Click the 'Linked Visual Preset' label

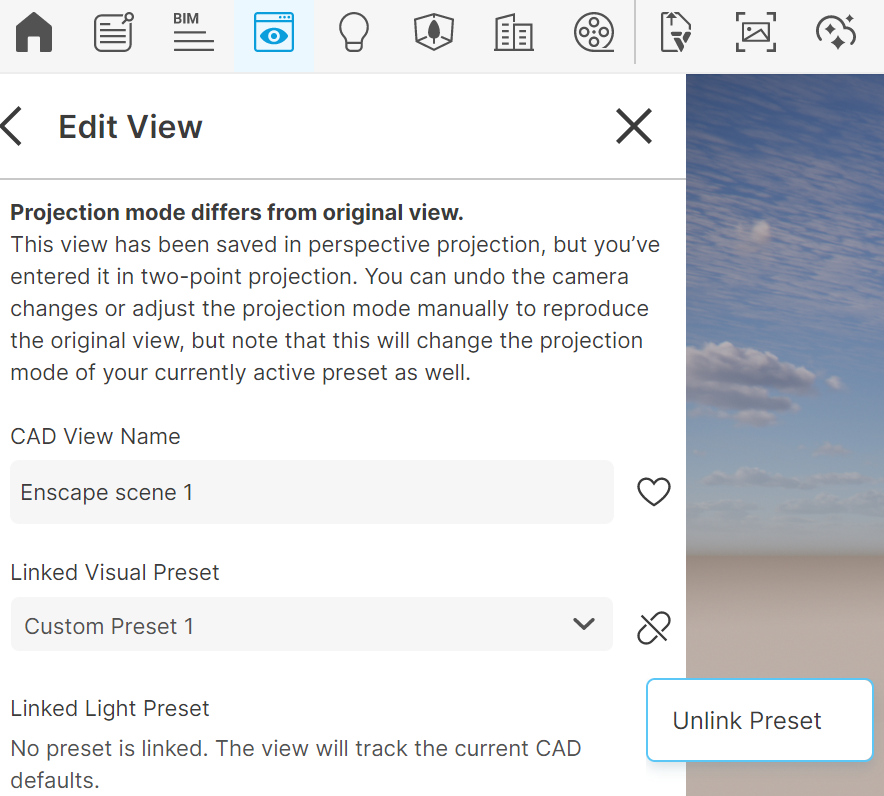[115, 572]
